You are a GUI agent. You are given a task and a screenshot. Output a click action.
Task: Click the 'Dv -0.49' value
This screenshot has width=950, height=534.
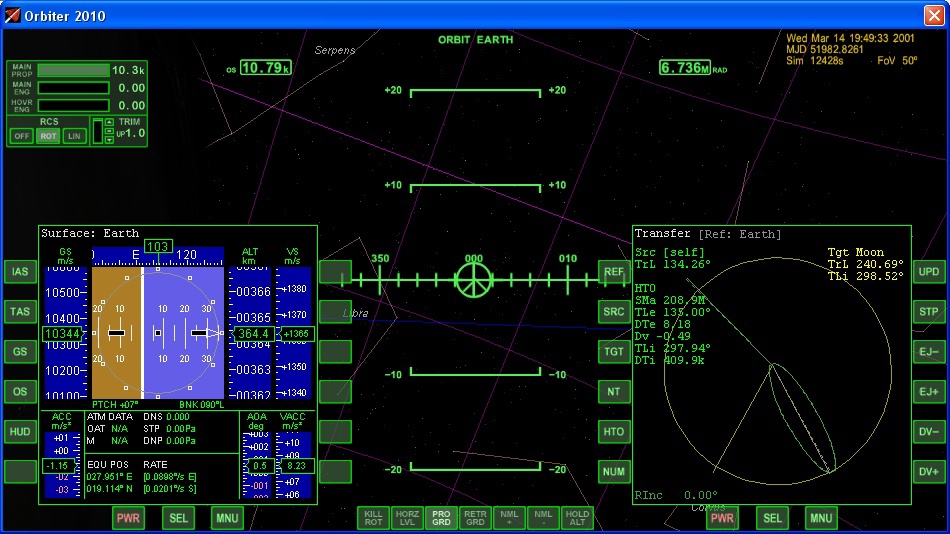click(x=663, y=336)
